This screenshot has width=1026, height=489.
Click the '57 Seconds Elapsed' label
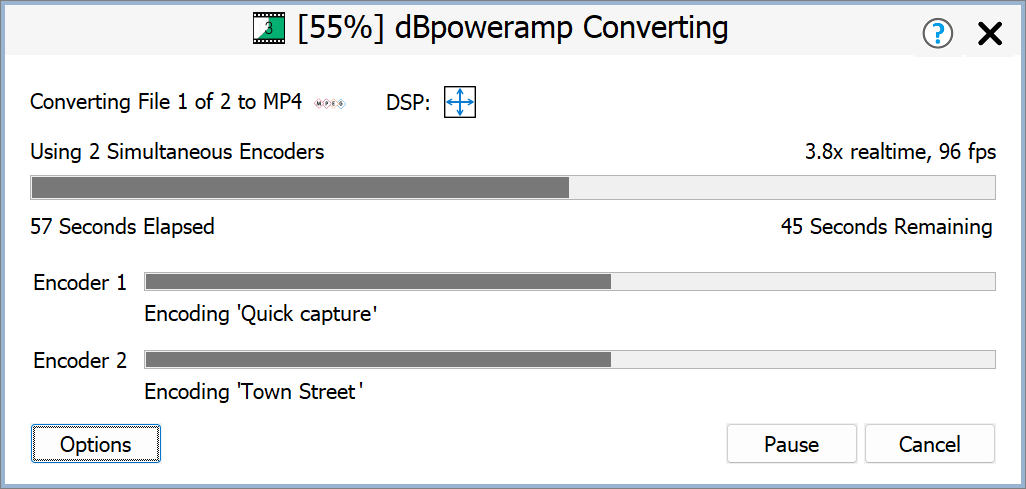123,227
